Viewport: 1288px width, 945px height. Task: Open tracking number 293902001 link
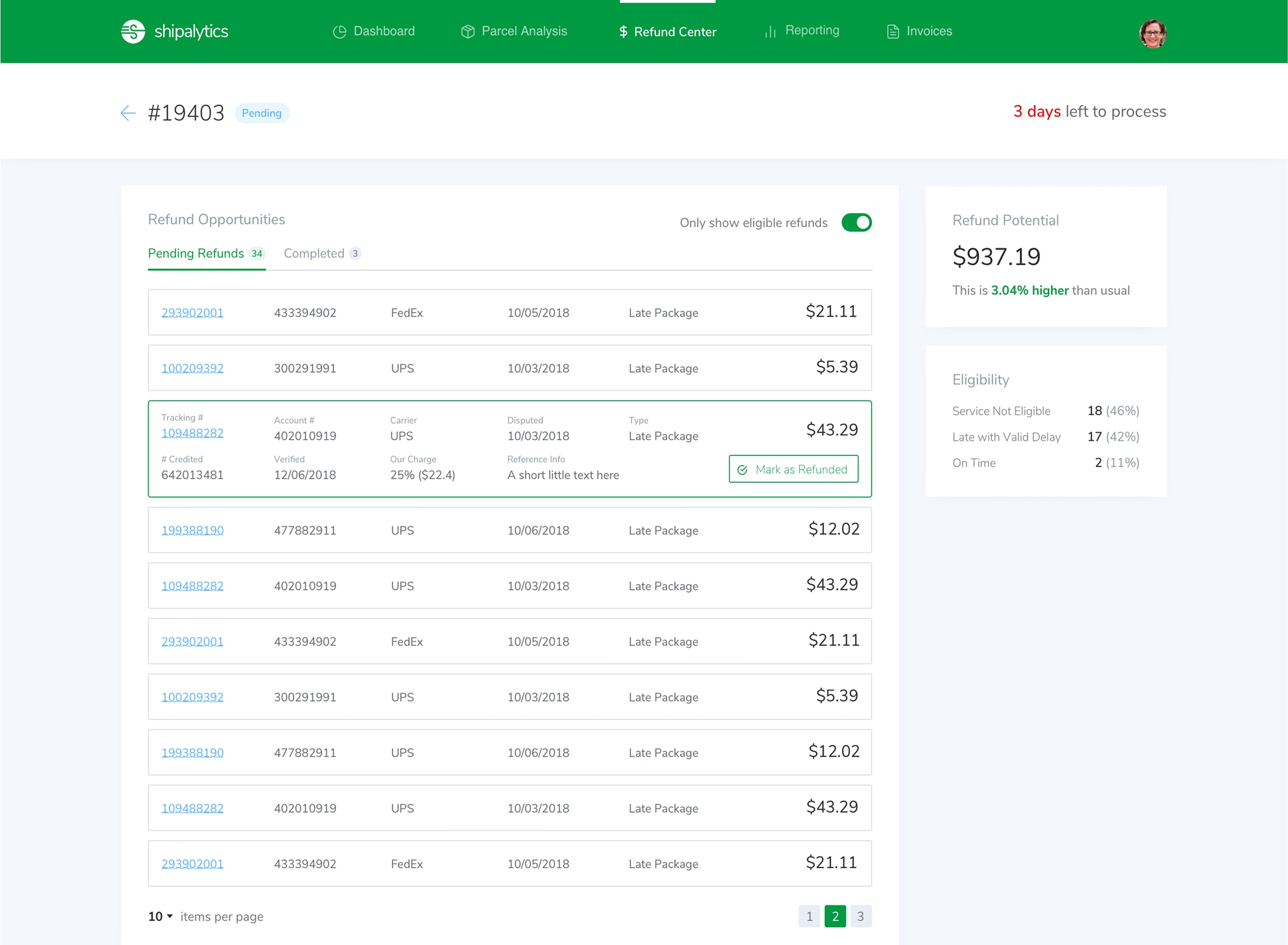192,312
